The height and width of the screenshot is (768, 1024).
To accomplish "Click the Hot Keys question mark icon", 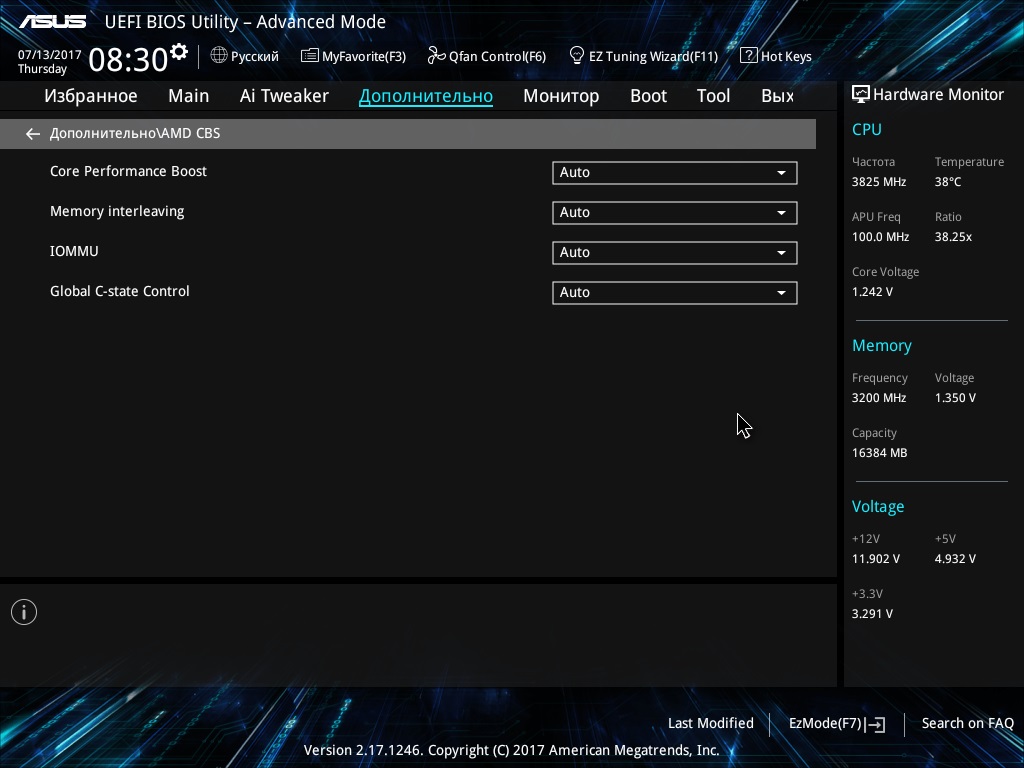I will click(x=748, y=56).
